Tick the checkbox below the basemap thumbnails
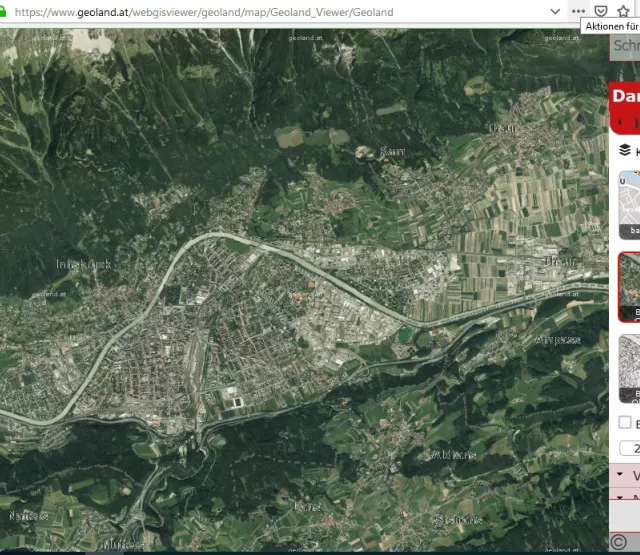Screen dimensions: 640x555 (624, 423)
